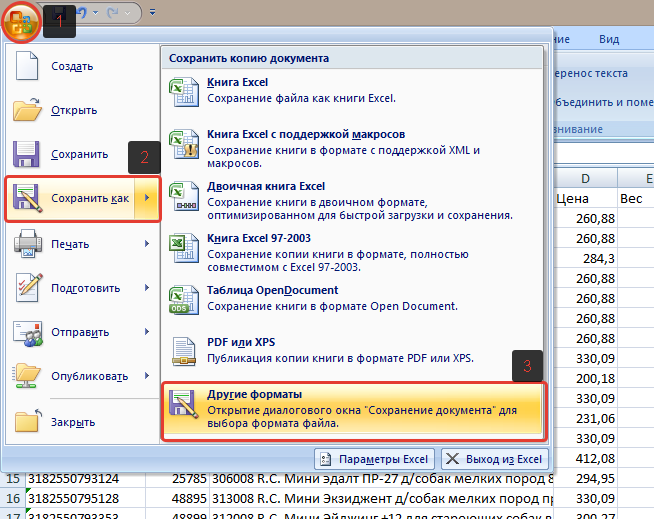
Task: Expand the Печать submenu arrow
Action: click(x=147, y=243)
